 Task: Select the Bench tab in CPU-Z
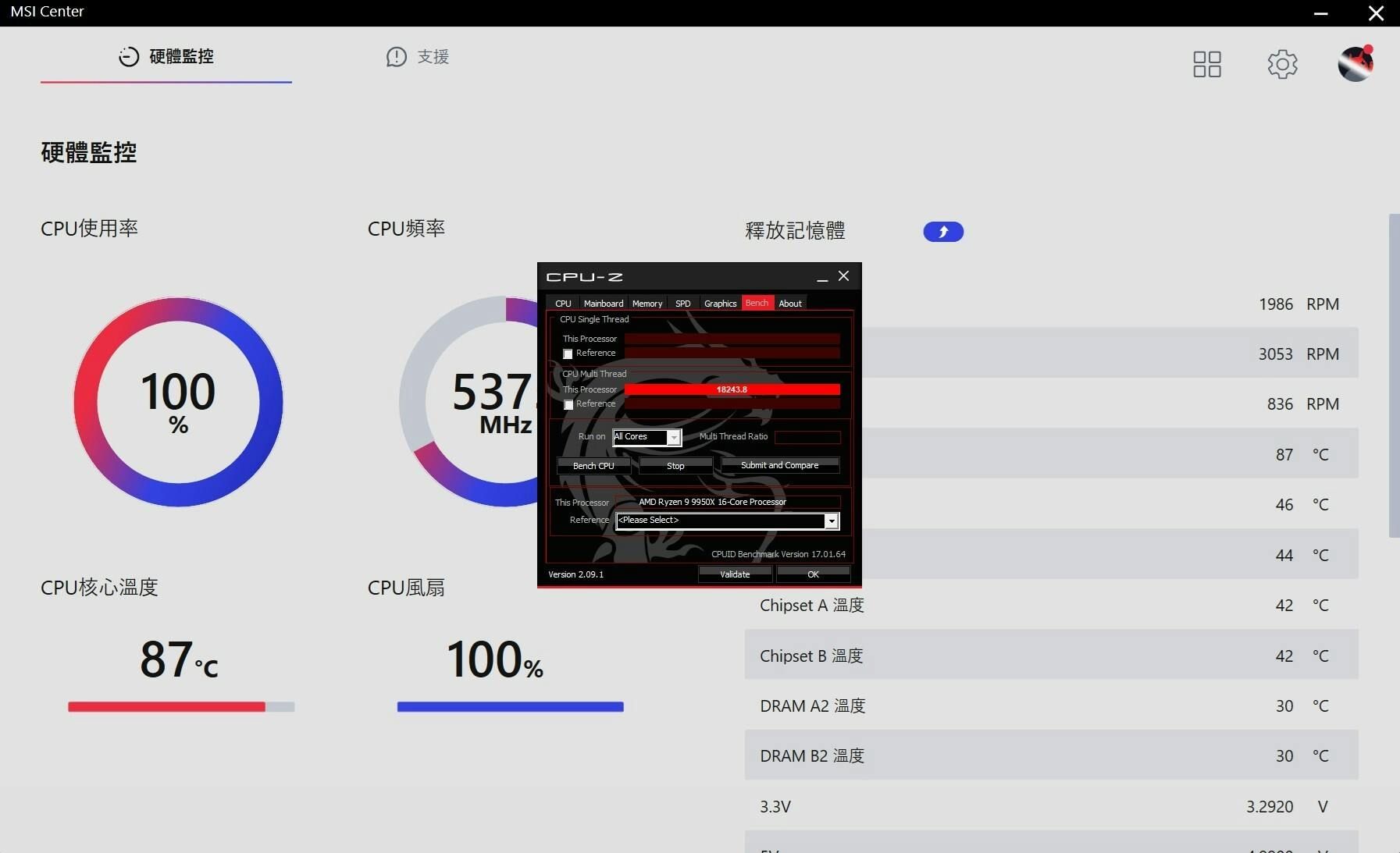pos(757,303)
